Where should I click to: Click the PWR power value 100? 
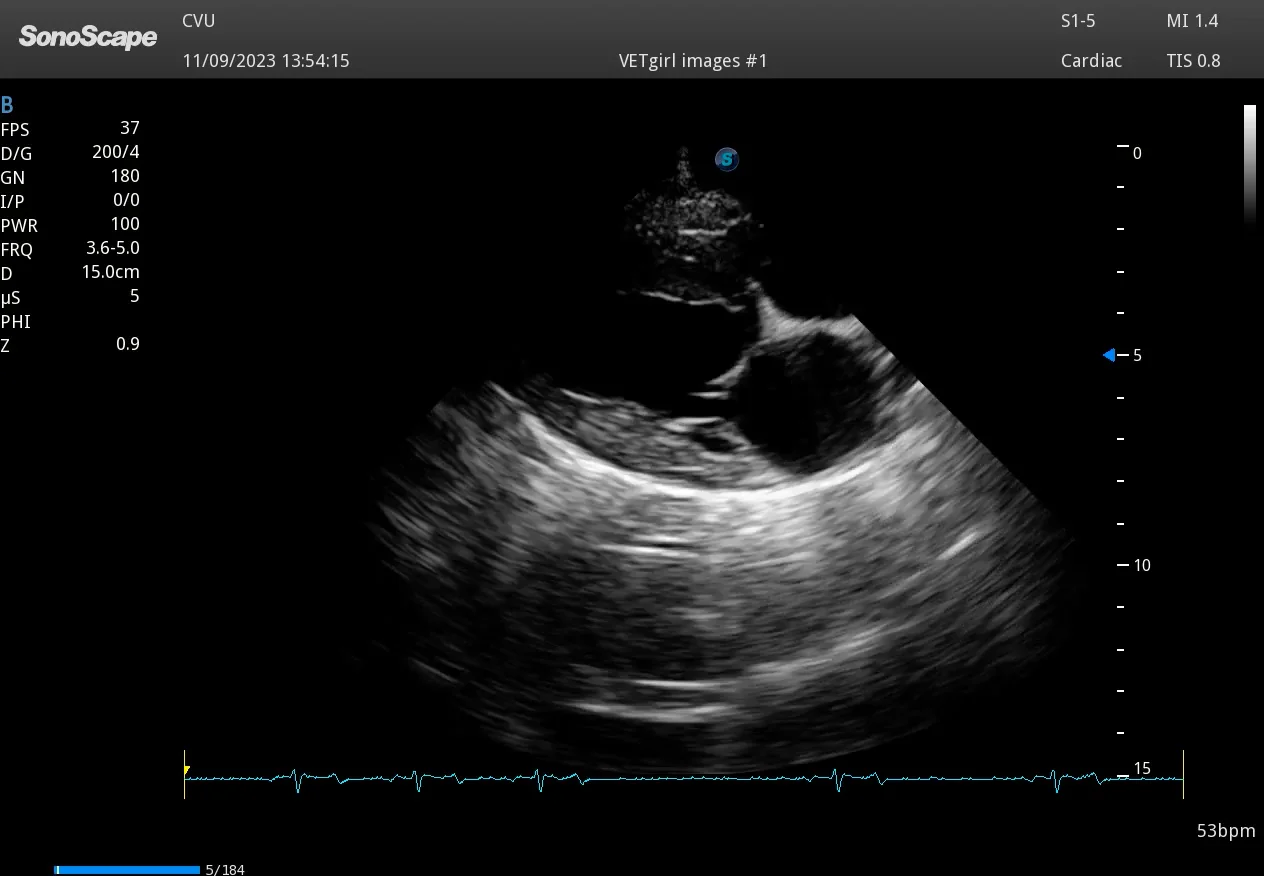[x=125, y=224]
